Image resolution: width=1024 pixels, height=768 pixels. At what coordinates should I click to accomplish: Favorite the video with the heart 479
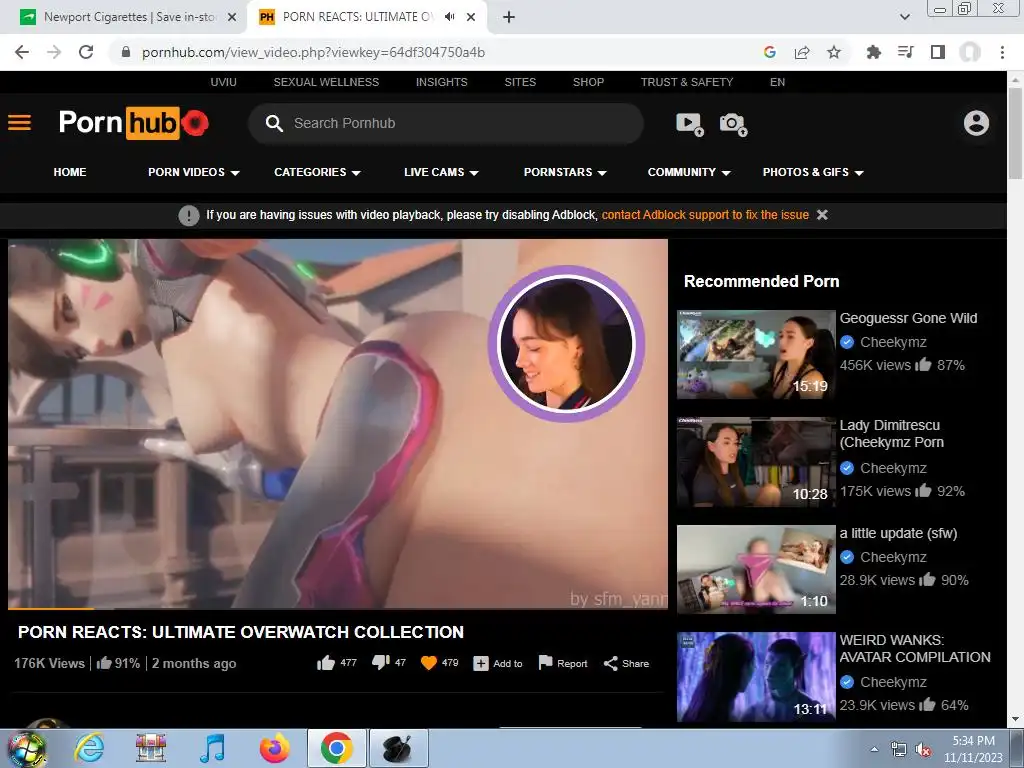pyautogui.click(x=428, y=663)
